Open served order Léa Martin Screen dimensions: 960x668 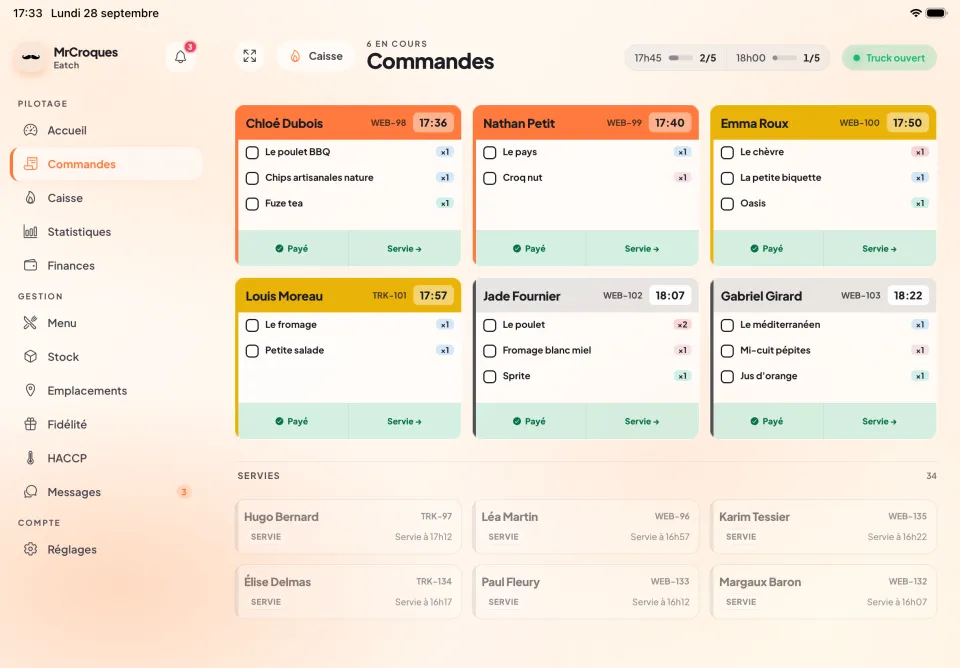585,527
